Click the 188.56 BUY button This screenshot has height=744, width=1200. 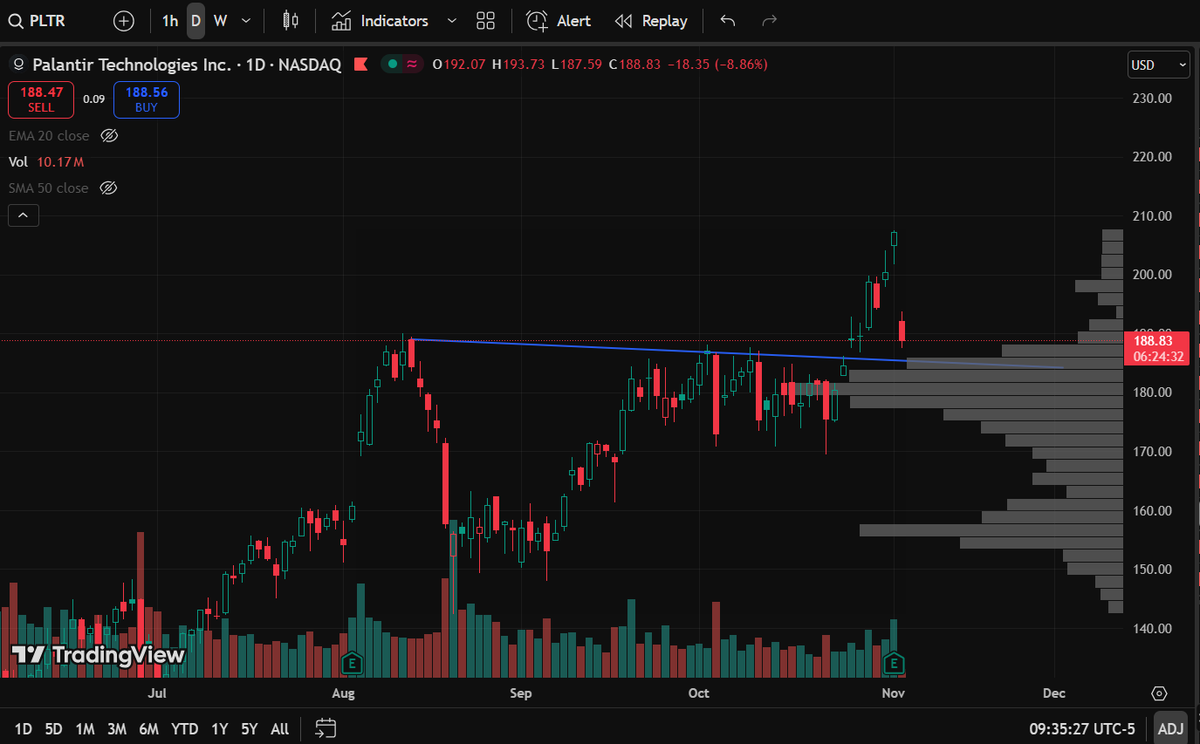click(x=146, y=99)
